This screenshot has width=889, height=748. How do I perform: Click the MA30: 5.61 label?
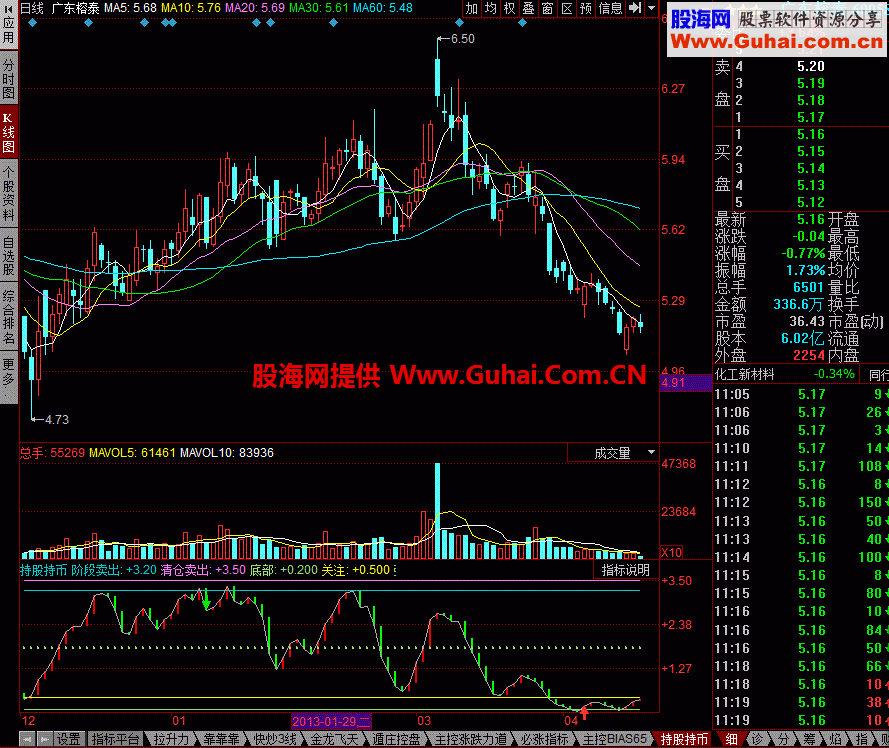[x=319, y=9]
